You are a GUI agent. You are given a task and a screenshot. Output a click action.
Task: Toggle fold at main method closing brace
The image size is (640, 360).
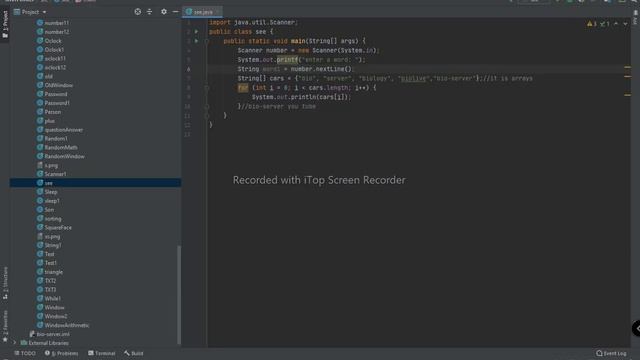pos(207,116)
